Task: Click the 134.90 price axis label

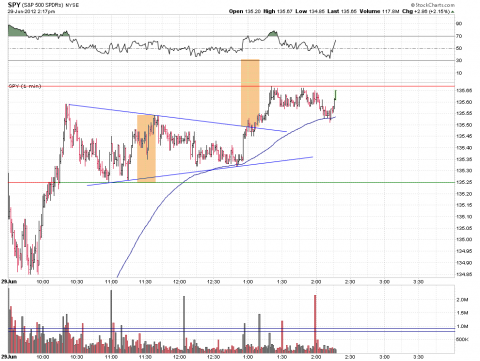Action: [x=464, y=263]
